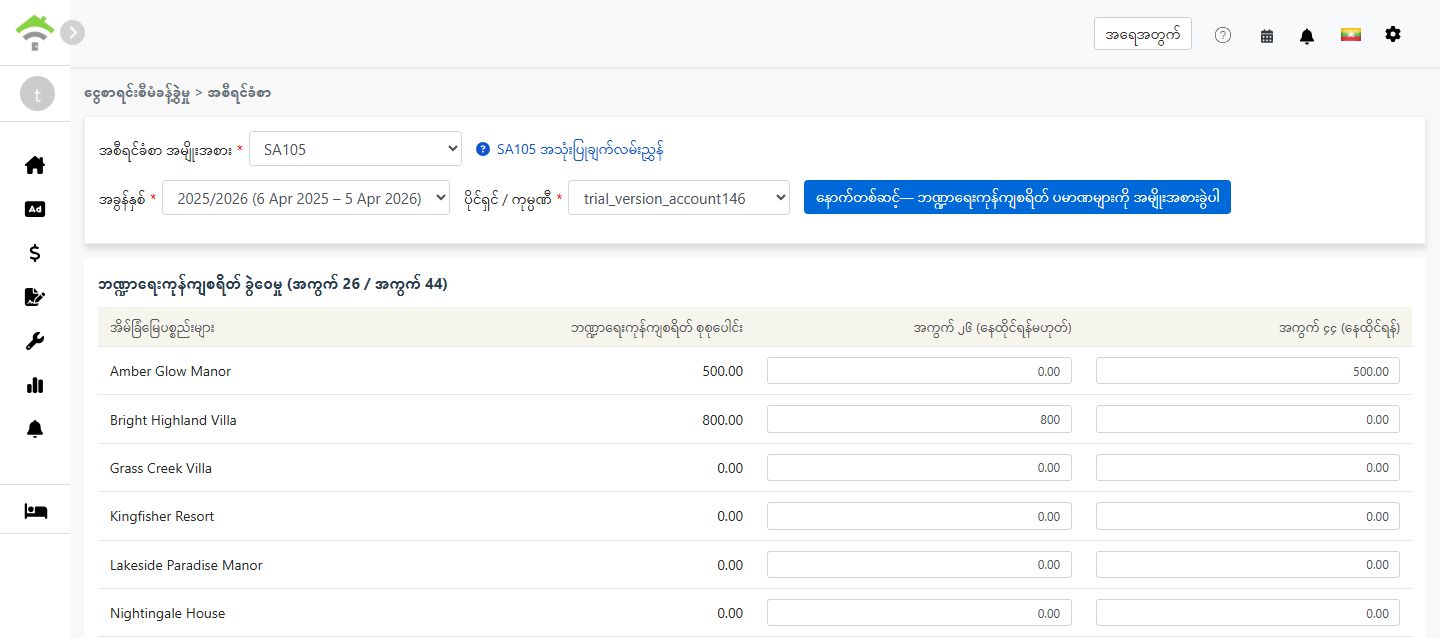Click the Box 44 column header
Screen dimensions: 1440x638
coord(1339,327)
